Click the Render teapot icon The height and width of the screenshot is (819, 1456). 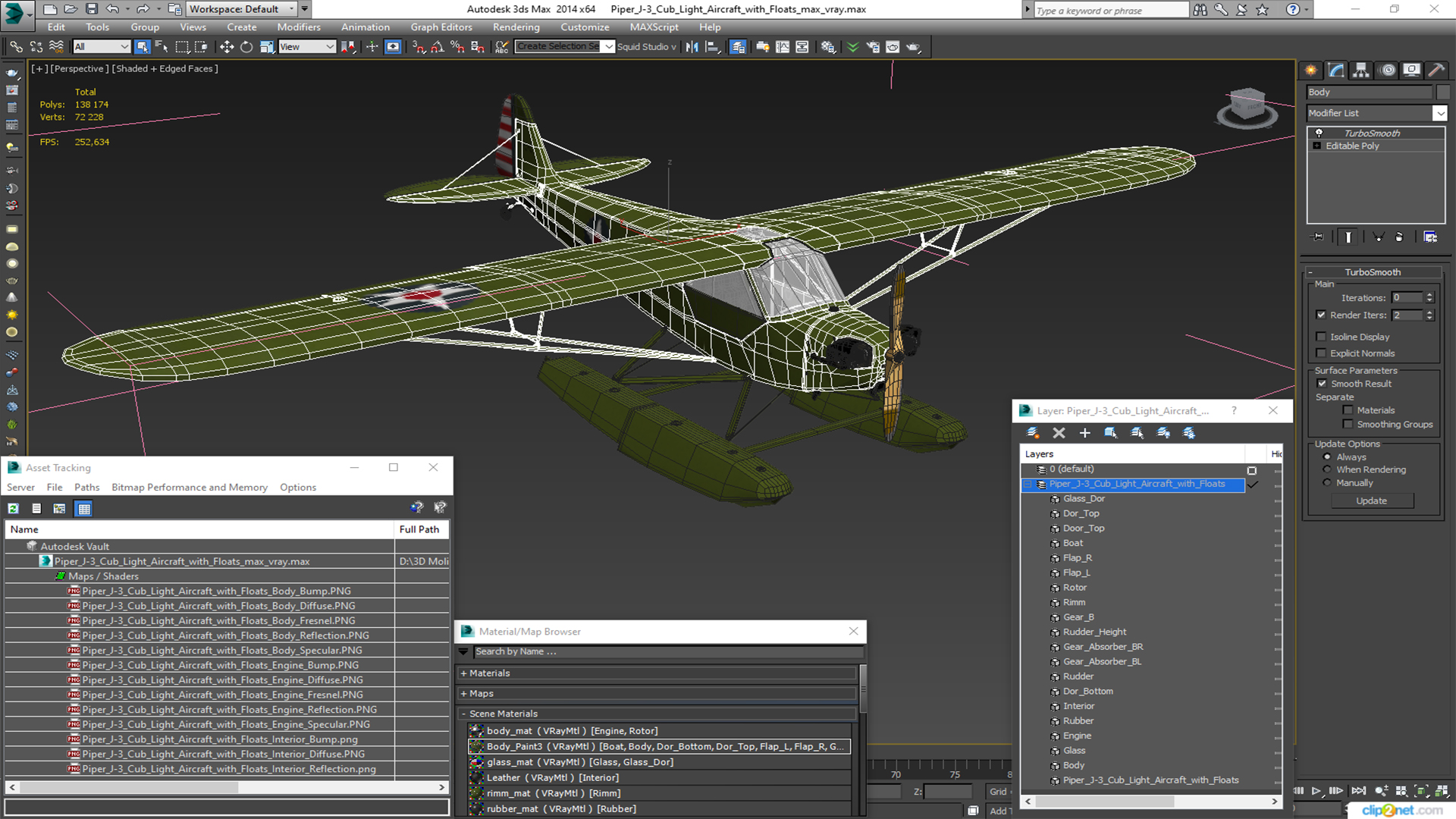[913, 47]
